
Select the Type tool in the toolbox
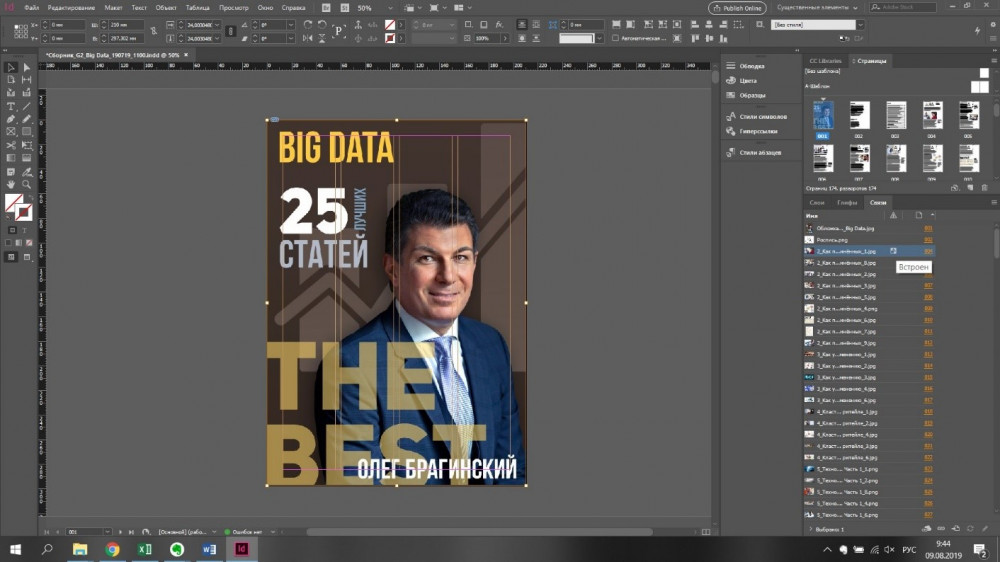coord(11,106)
